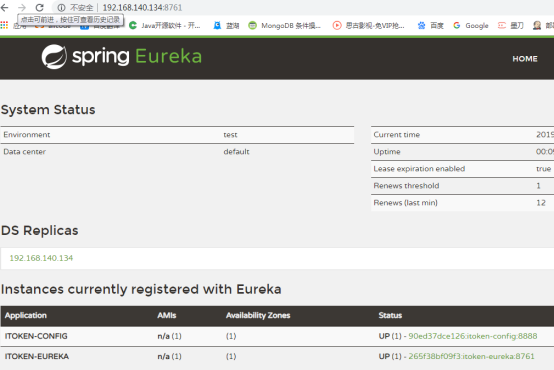This screenshot has height=370, width=554.
Task: Select the n/a (1) cell in ITOKEN-EUREKA row
Action: tap(169, 356)
